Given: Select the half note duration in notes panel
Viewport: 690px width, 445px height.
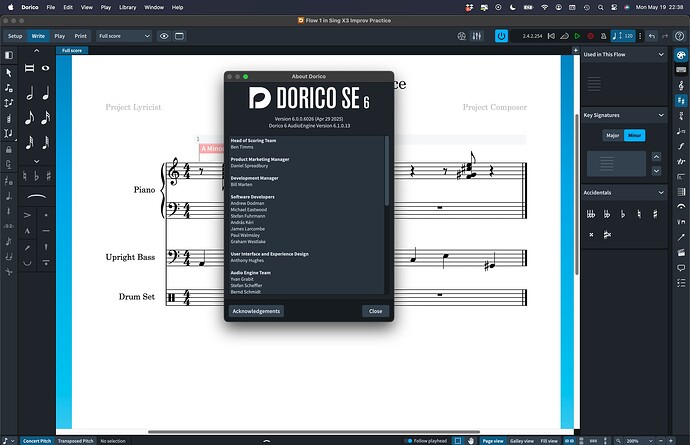Looking at the screenshot, I should [29, 93].
